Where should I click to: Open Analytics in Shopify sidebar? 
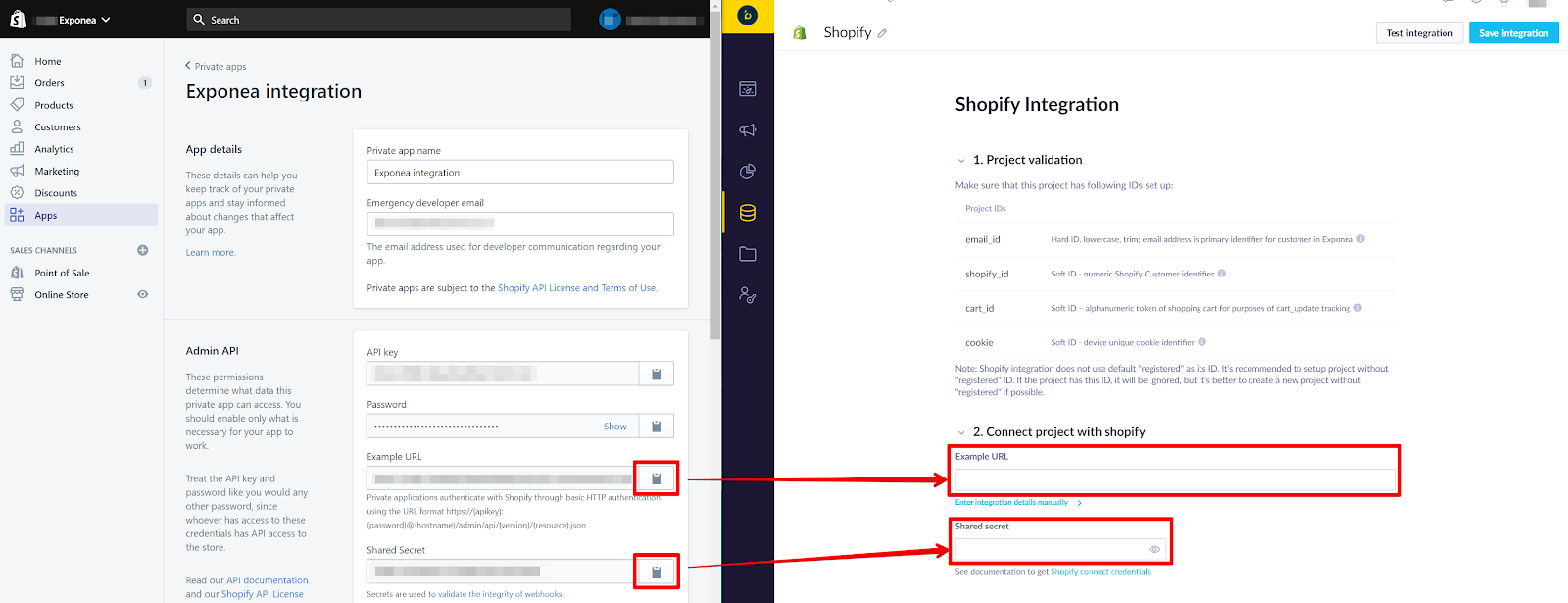tap(54, 149)
